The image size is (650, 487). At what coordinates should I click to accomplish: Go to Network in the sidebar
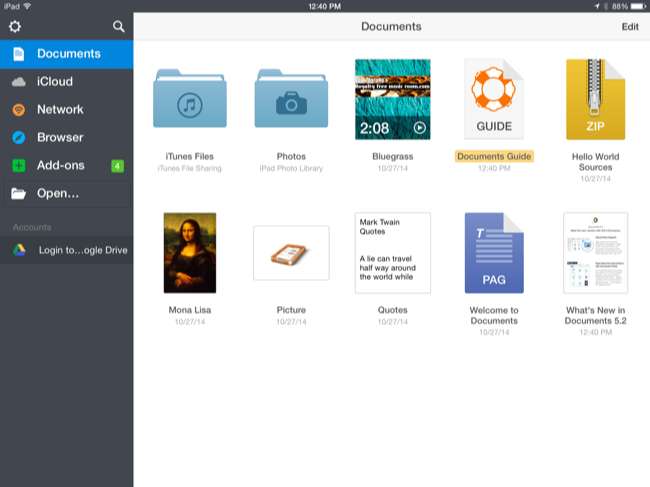coord(60,110)
